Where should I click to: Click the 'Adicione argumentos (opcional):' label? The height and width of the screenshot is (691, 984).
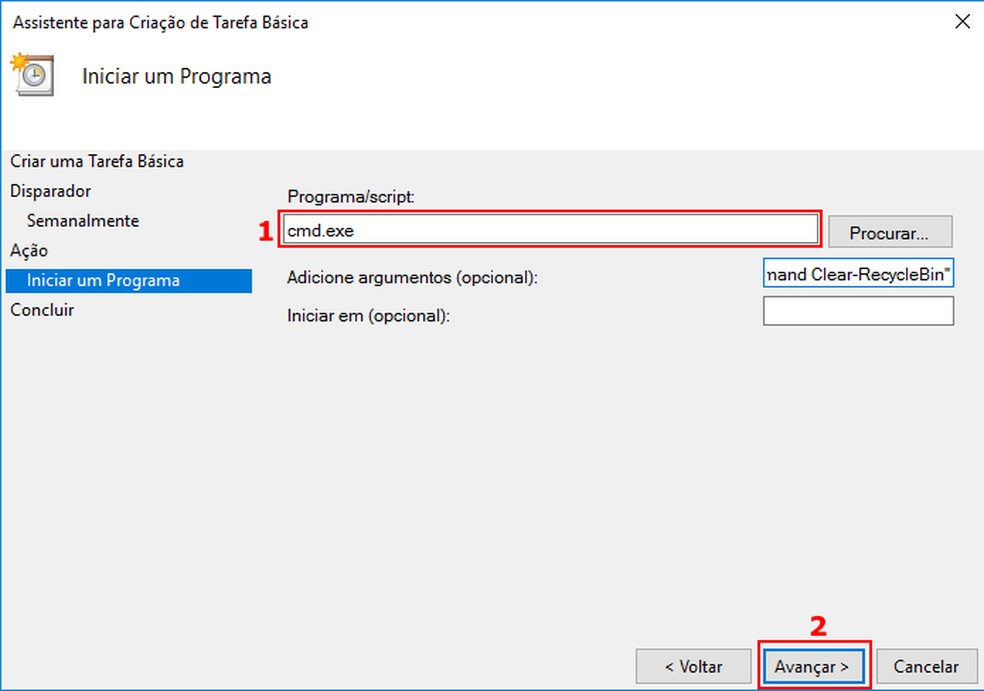pyautogui.click(x=412, y=277)
